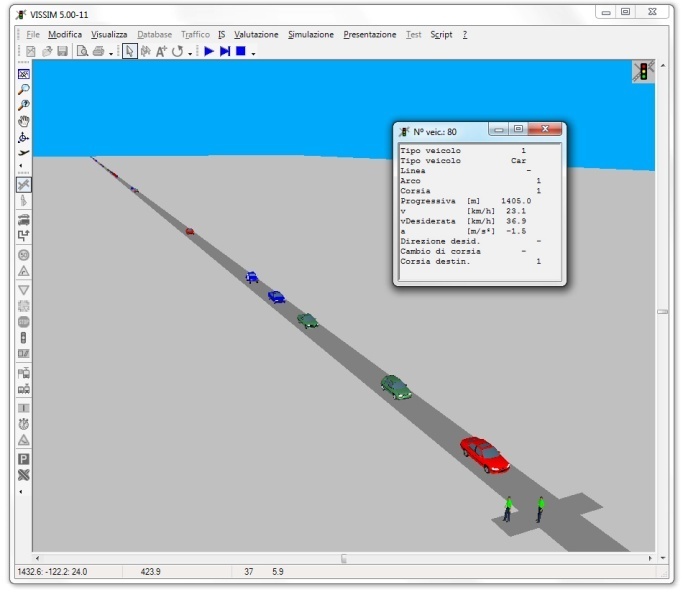Viewport: 683px width, 592px height.
Task: Select the signal head traffic light tool
Action: tap(24, 338)
